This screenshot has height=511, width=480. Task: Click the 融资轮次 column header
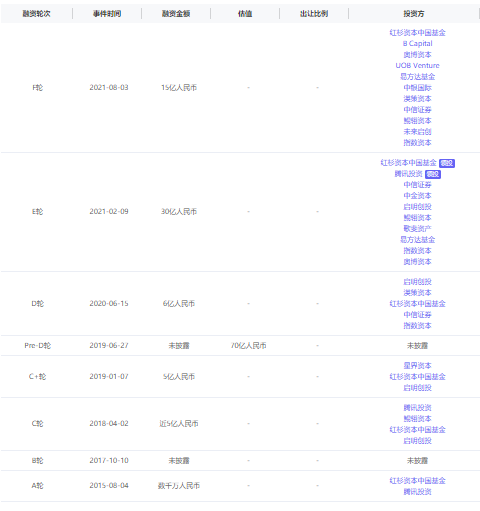coord(36,14)
